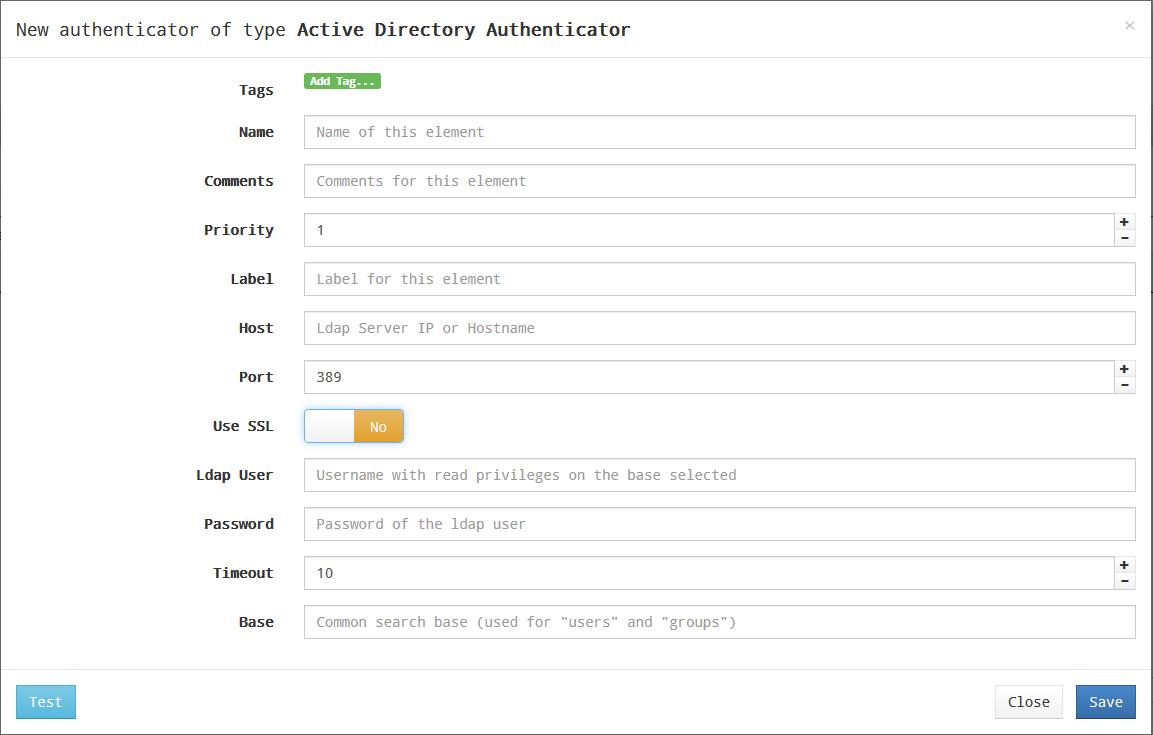
Task: Decrease Timeout with minus stepper
Action: click(x=1124, y=581)
